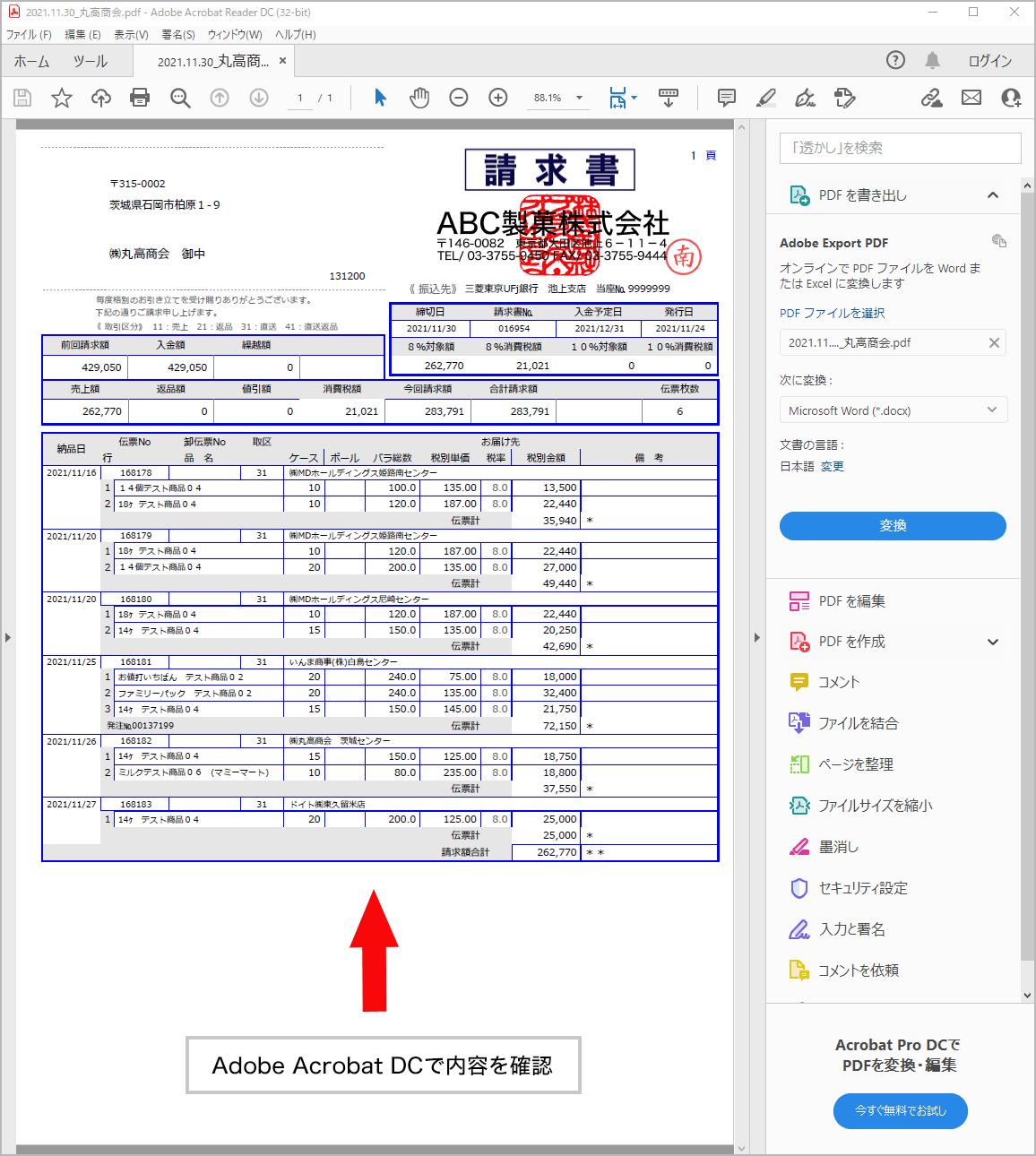Open the 署名(S) menu
The width and height of the screenshot is (1036, 1156).
pyautogui.click(x=178, y=35)
